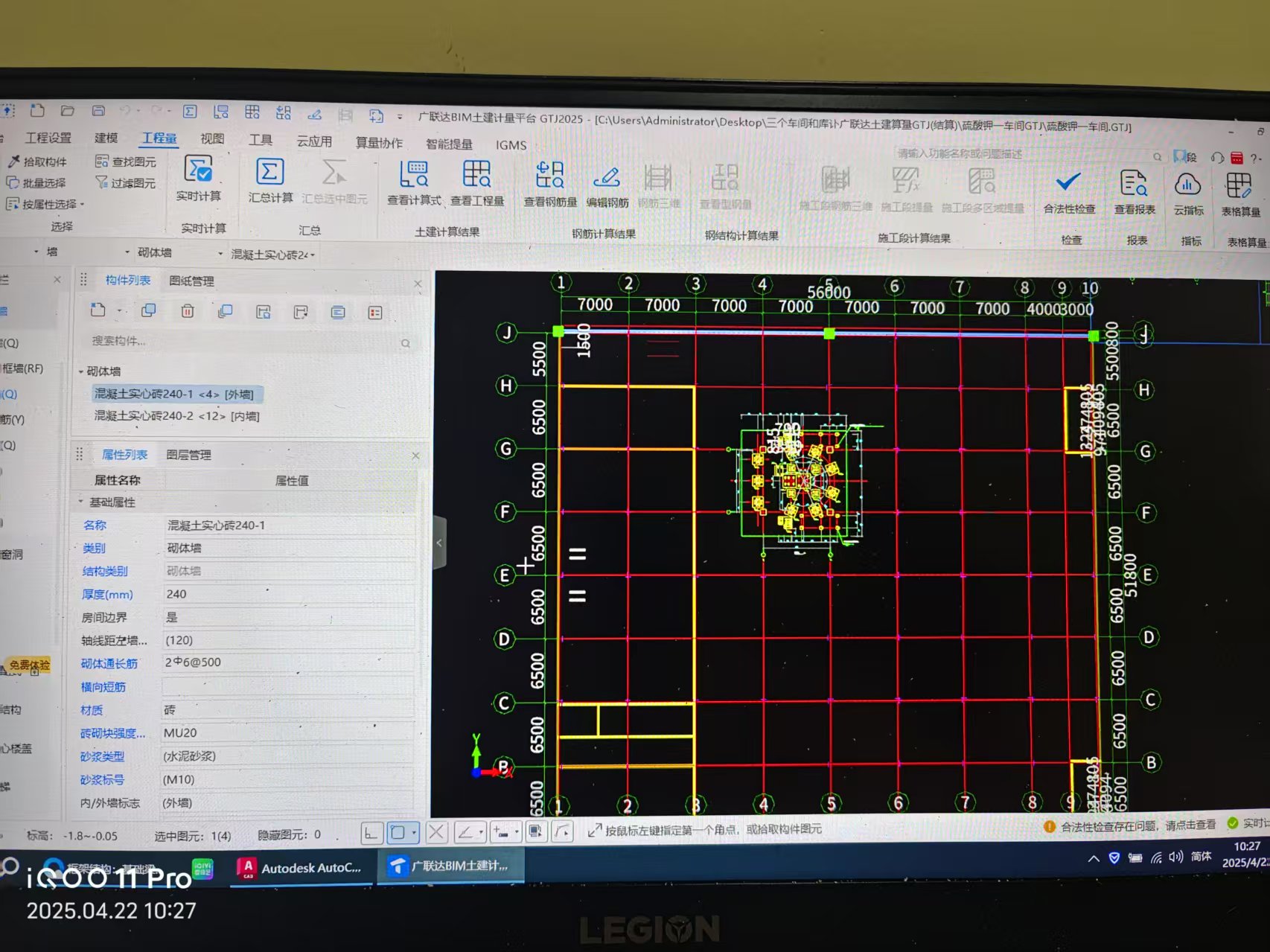Viewport: 1270px width, 952px height.
Task: Run 实时计算 real-time calculation tool
Action: tap(199, 179)
